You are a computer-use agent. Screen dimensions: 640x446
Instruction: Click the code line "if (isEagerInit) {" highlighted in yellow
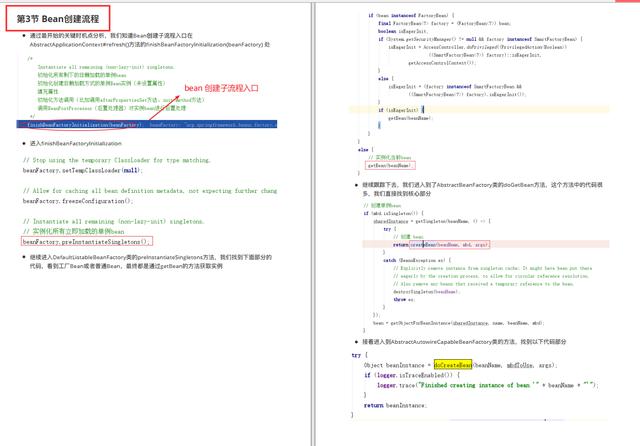click(401, 110)
